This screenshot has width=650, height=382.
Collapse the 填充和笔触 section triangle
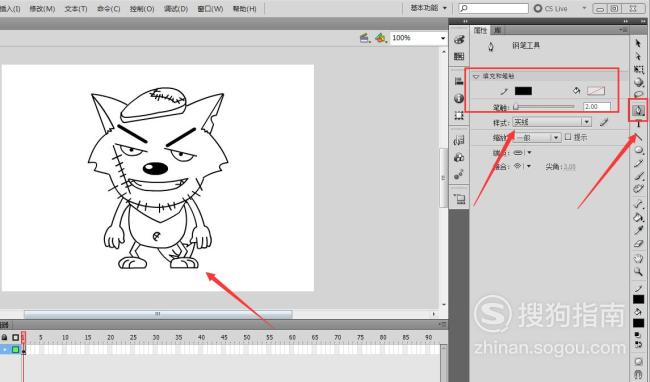pos(476,76)
